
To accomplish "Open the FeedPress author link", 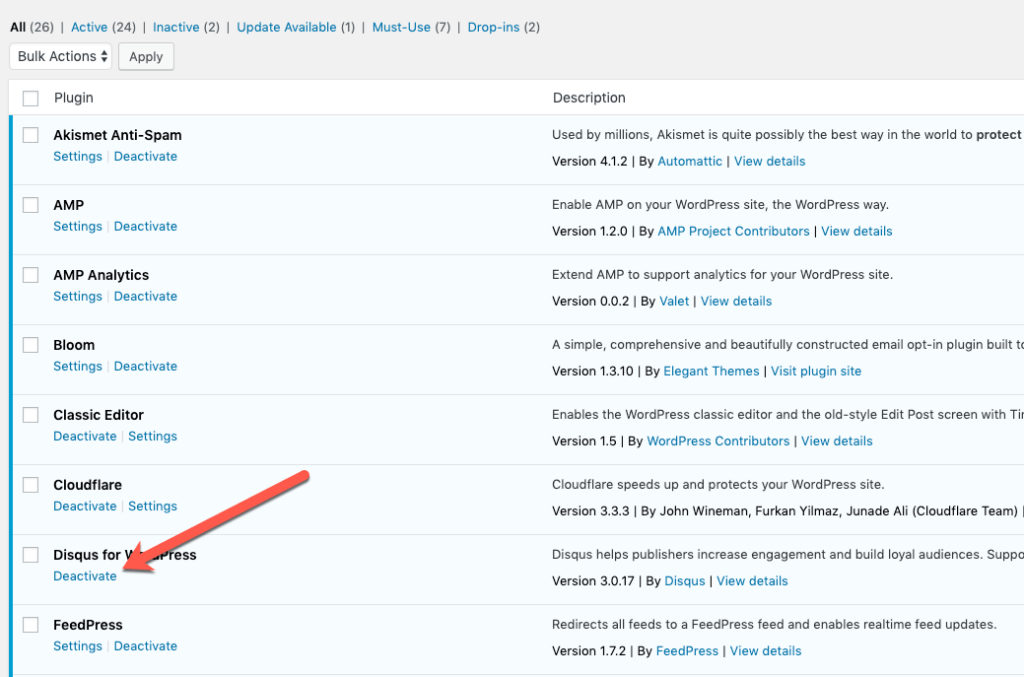I will pos(687,651).
